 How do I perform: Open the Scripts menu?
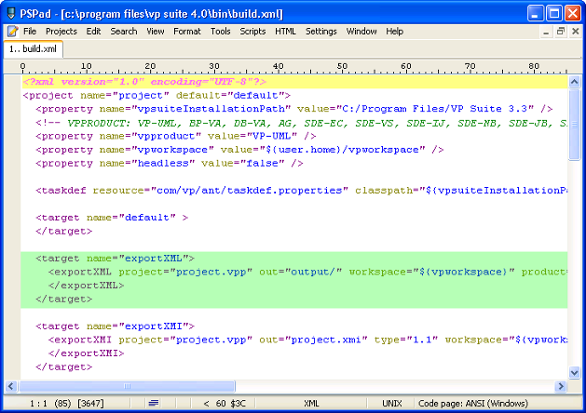click(253, 31)
